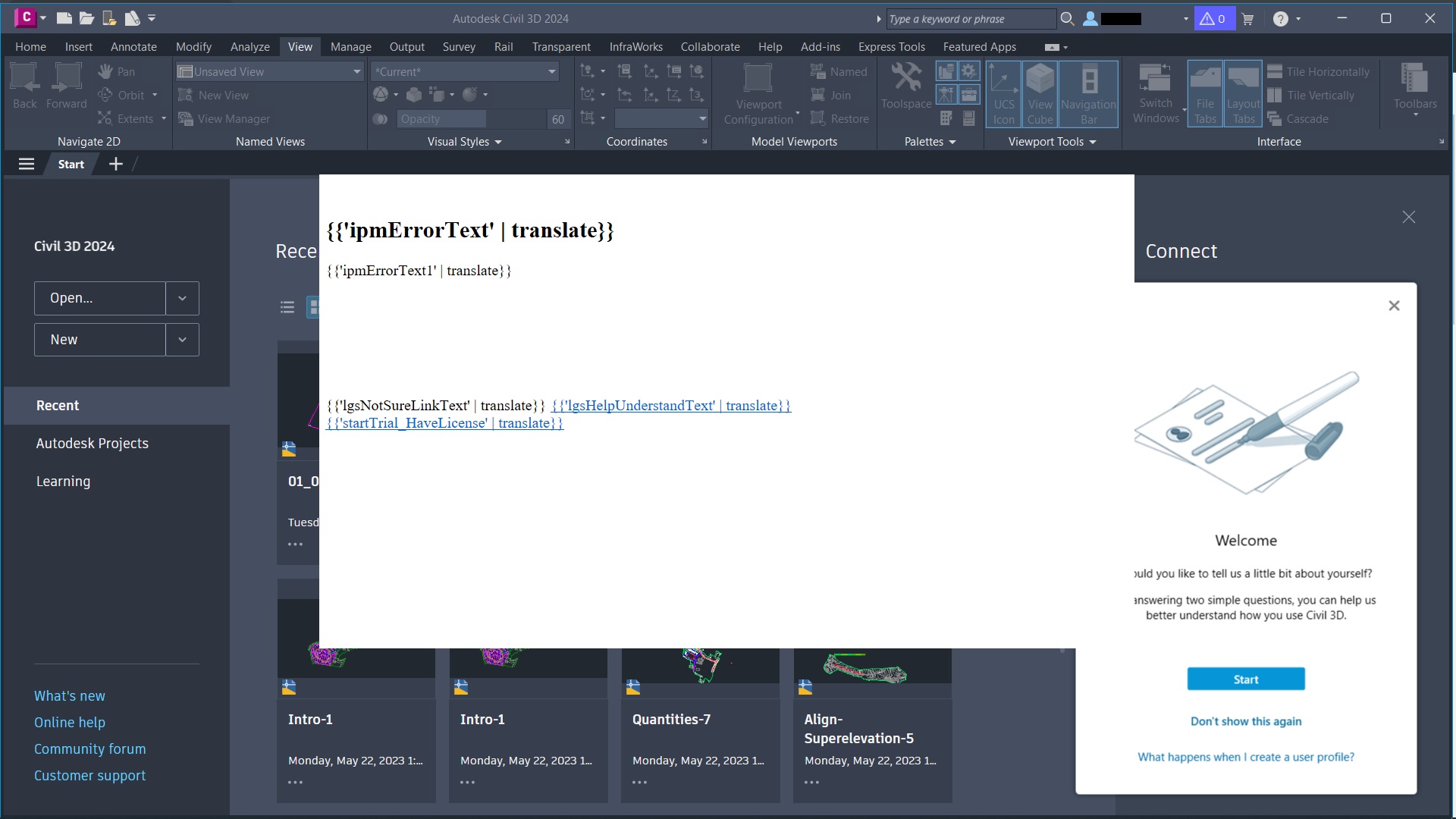The image size is (1456, 819).
Task: Switch recent files to list view
Action: [287, 307]
